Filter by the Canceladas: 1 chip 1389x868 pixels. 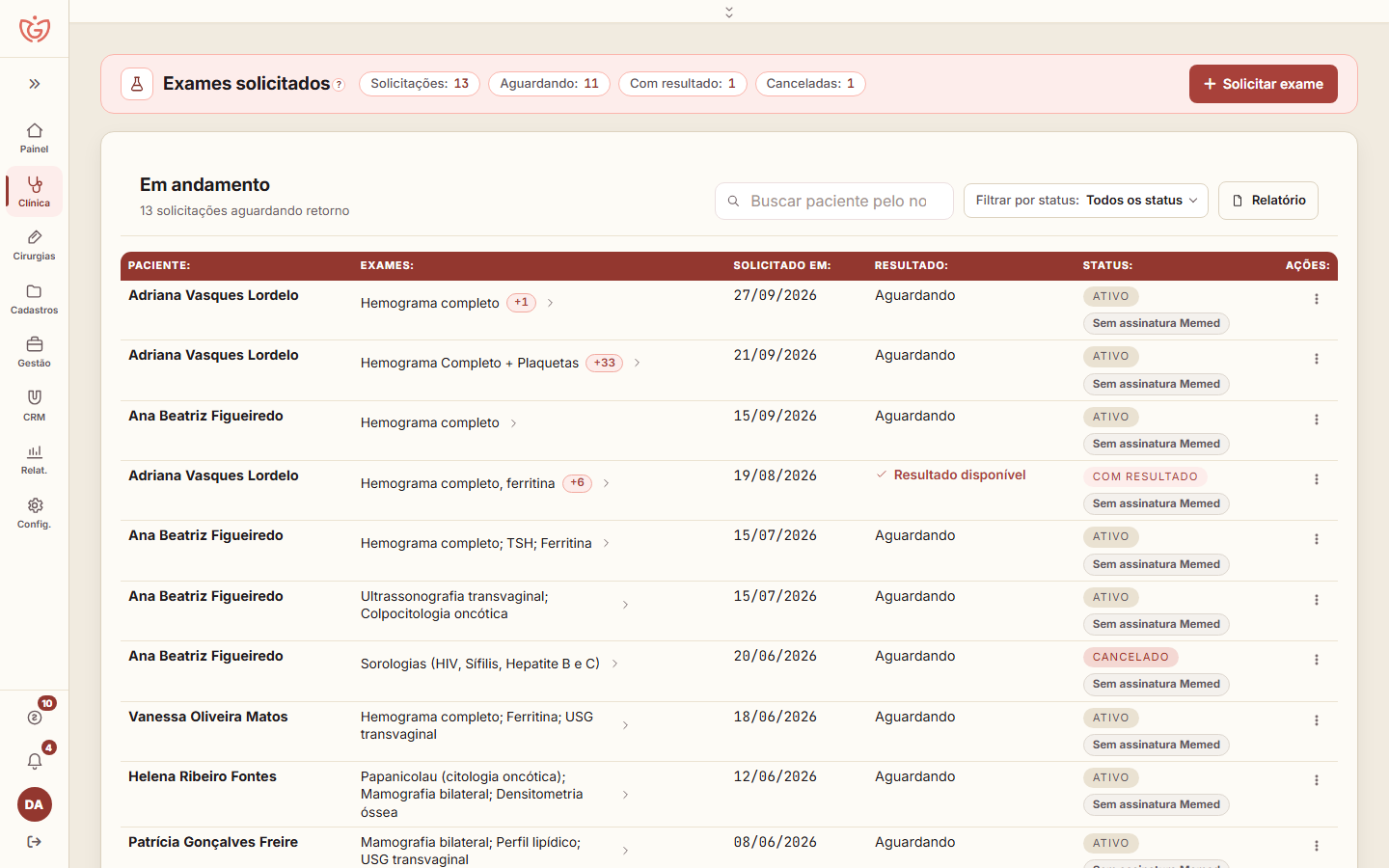click(810, 84)
